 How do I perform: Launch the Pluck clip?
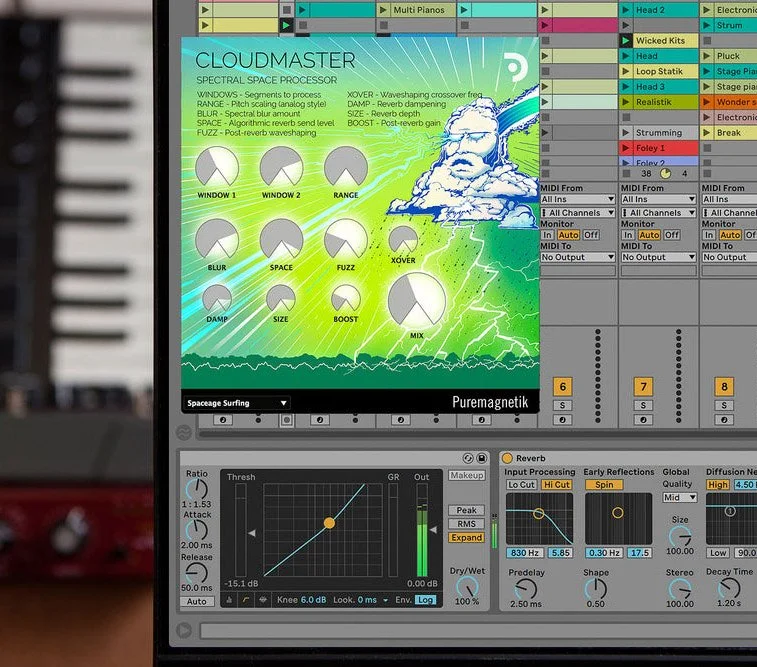click(x=707, y=56)
